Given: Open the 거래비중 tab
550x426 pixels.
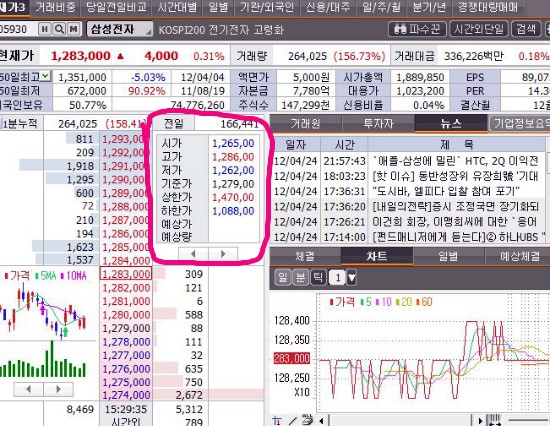Looking at the screenshot, I should click(x=55, y=7).
